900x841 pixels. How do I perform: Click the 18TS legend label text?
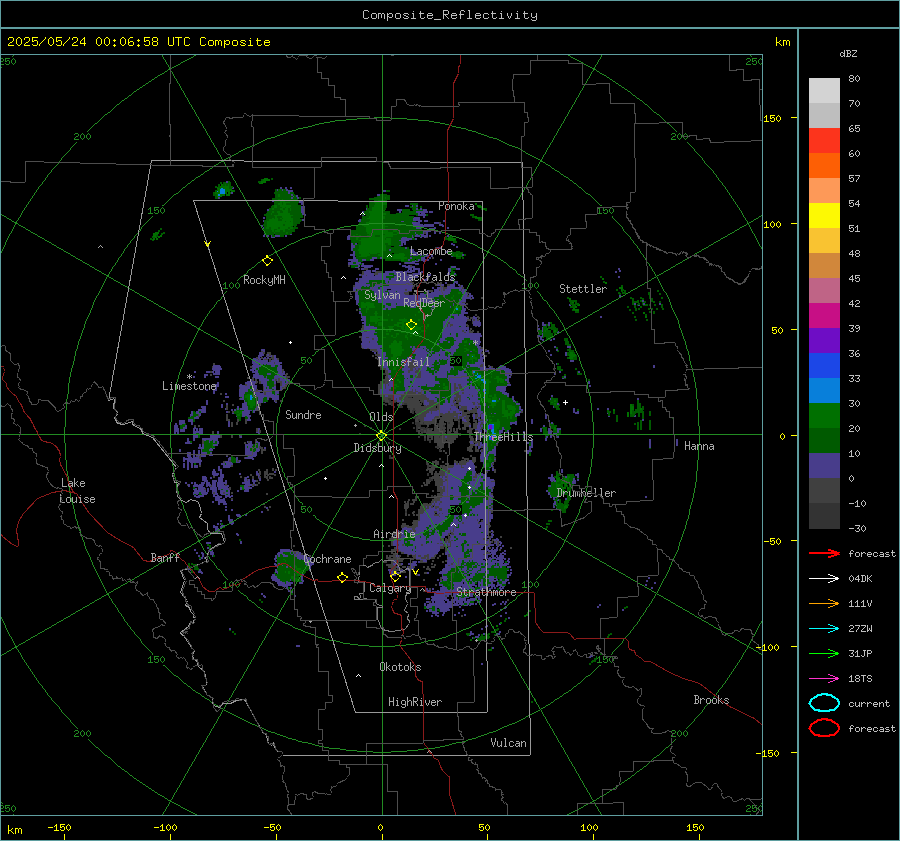pyautogui.click(x=860, y=679)
